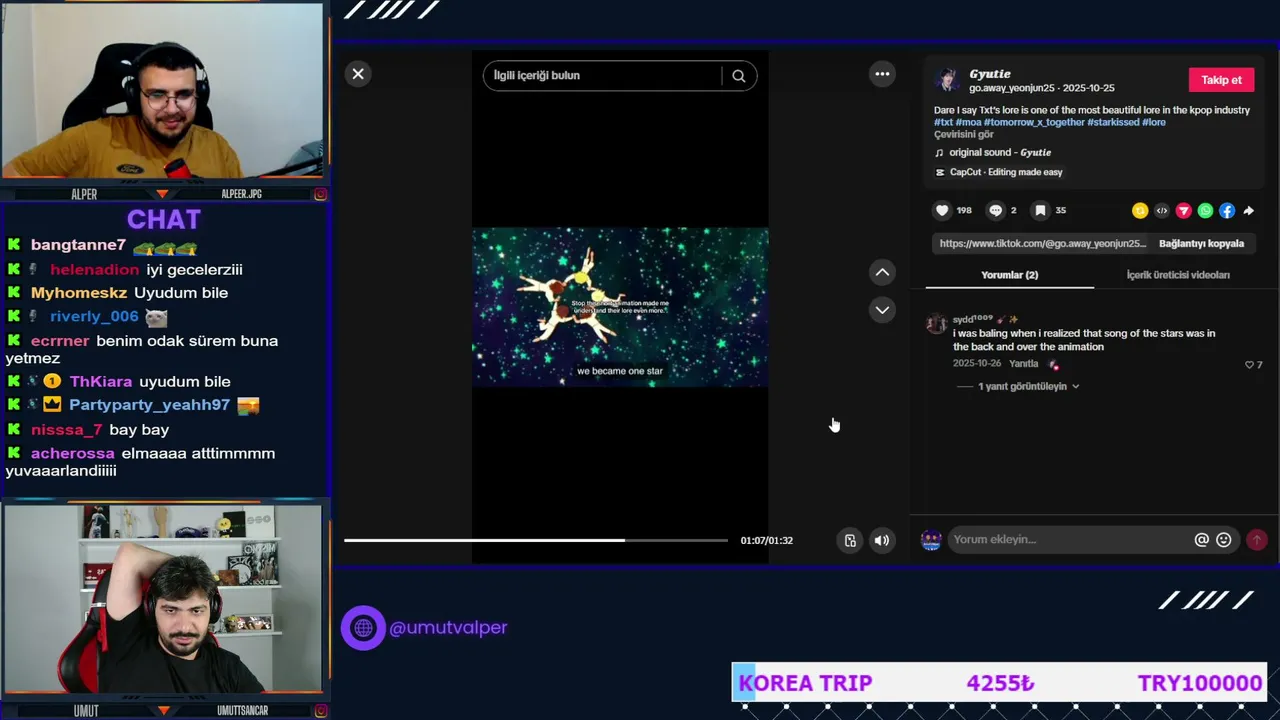The image size is (1280, 720).
Task: Open "CapCut · Editing made easy" link
Action: pyautogui.click(x=1006, y=172)
